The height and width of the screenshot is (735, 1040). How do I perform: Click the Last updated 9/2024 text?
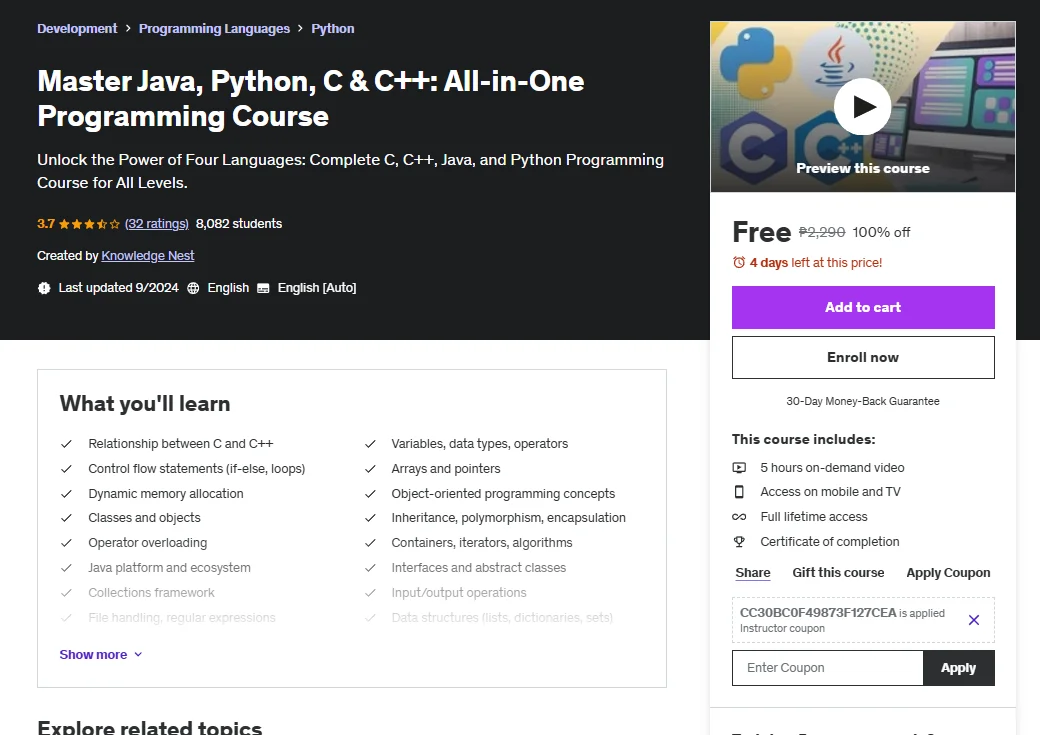point(118,288)
